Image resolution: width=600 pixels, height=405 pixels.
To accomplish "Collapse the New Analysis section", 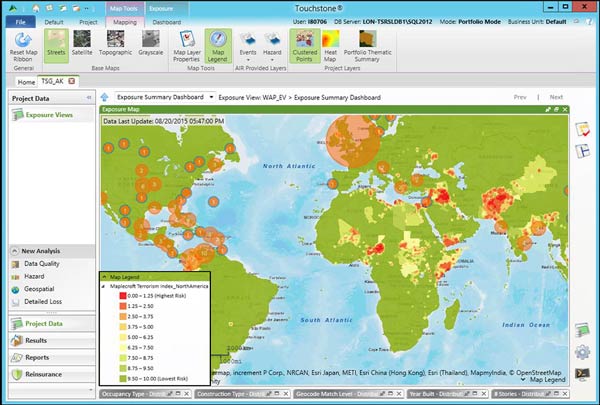I will [15, 251].
